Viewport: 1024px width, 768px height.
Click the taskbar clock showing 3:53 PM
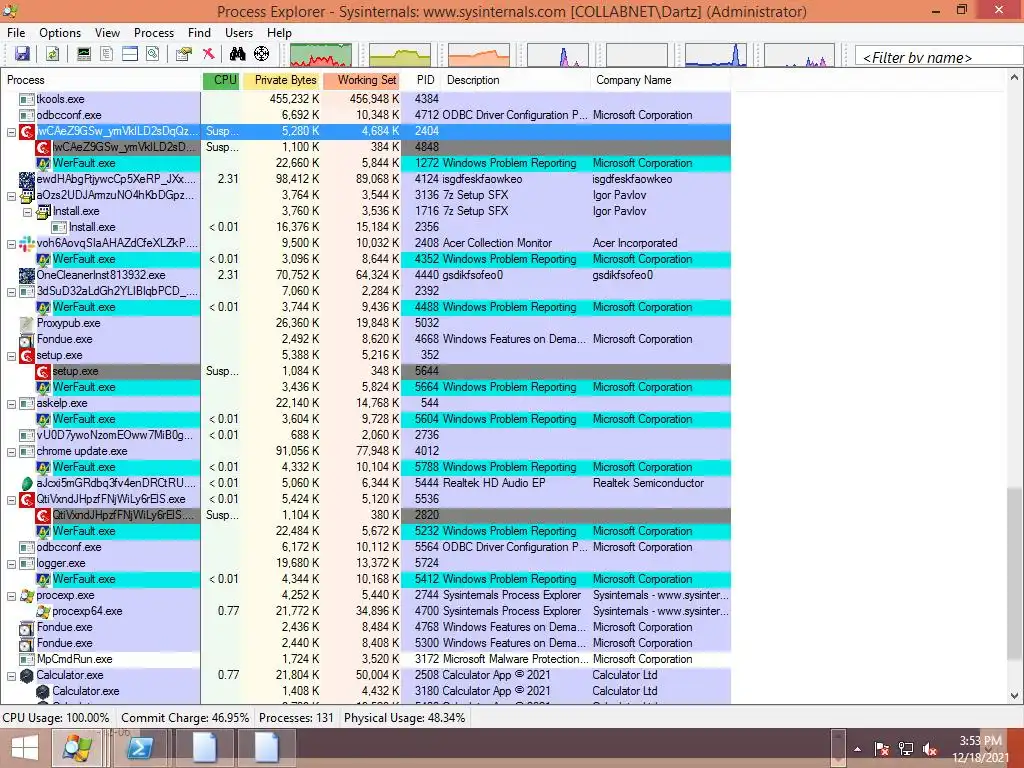[980, 749]
